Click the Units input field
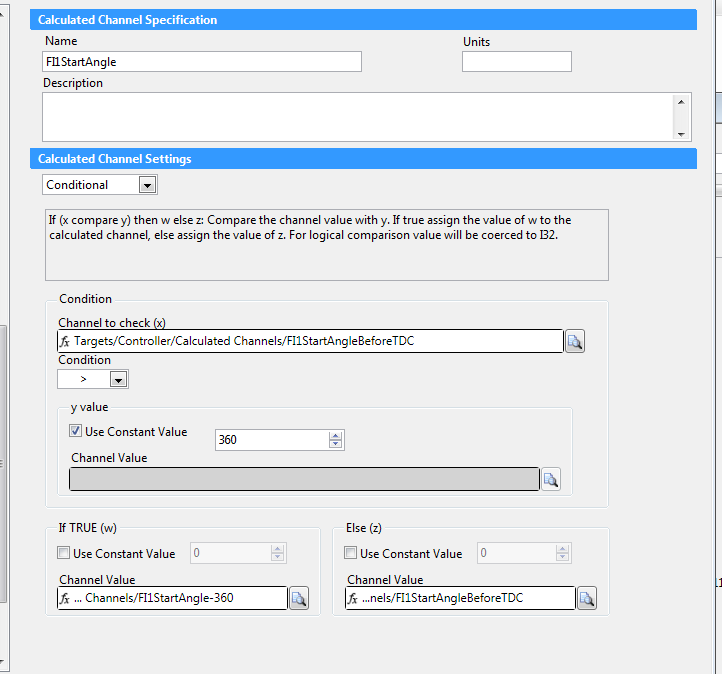The width and height of the screenshot is (722, 674). pyautogui.click(x=516, y=62)
